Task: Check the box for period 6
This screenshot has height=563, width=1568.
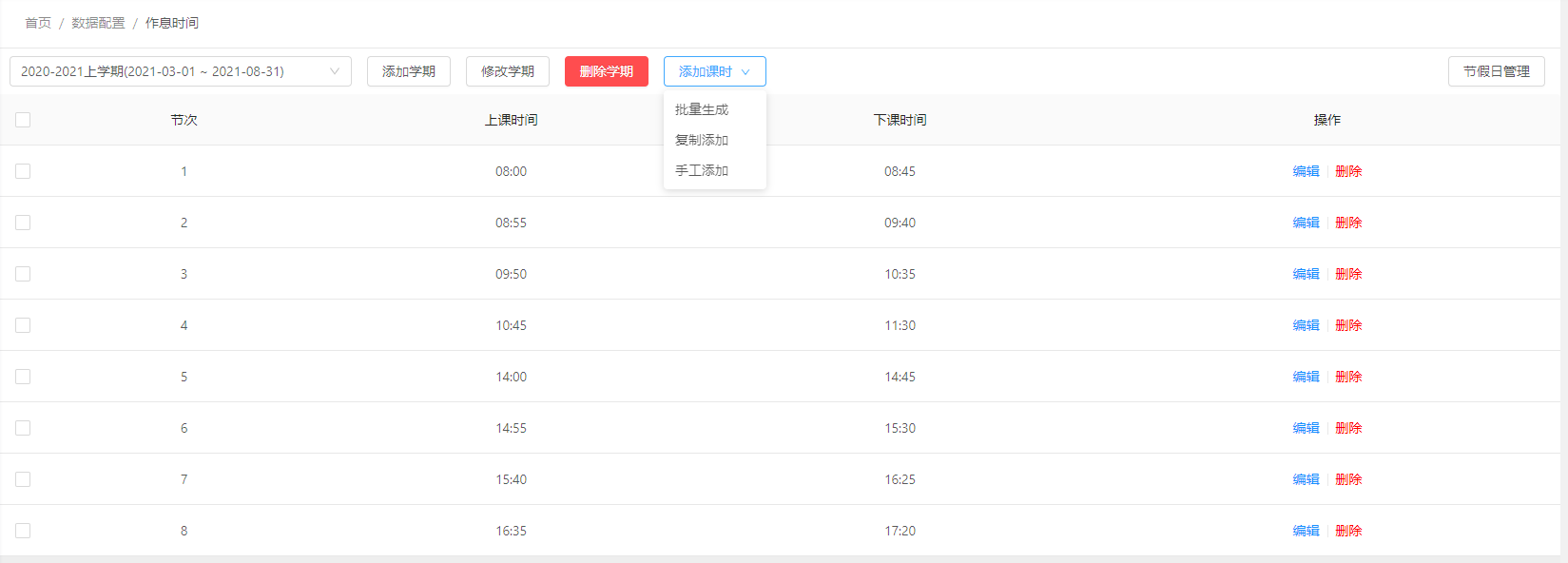Action: pyautogui.click(x=23, y=428)
